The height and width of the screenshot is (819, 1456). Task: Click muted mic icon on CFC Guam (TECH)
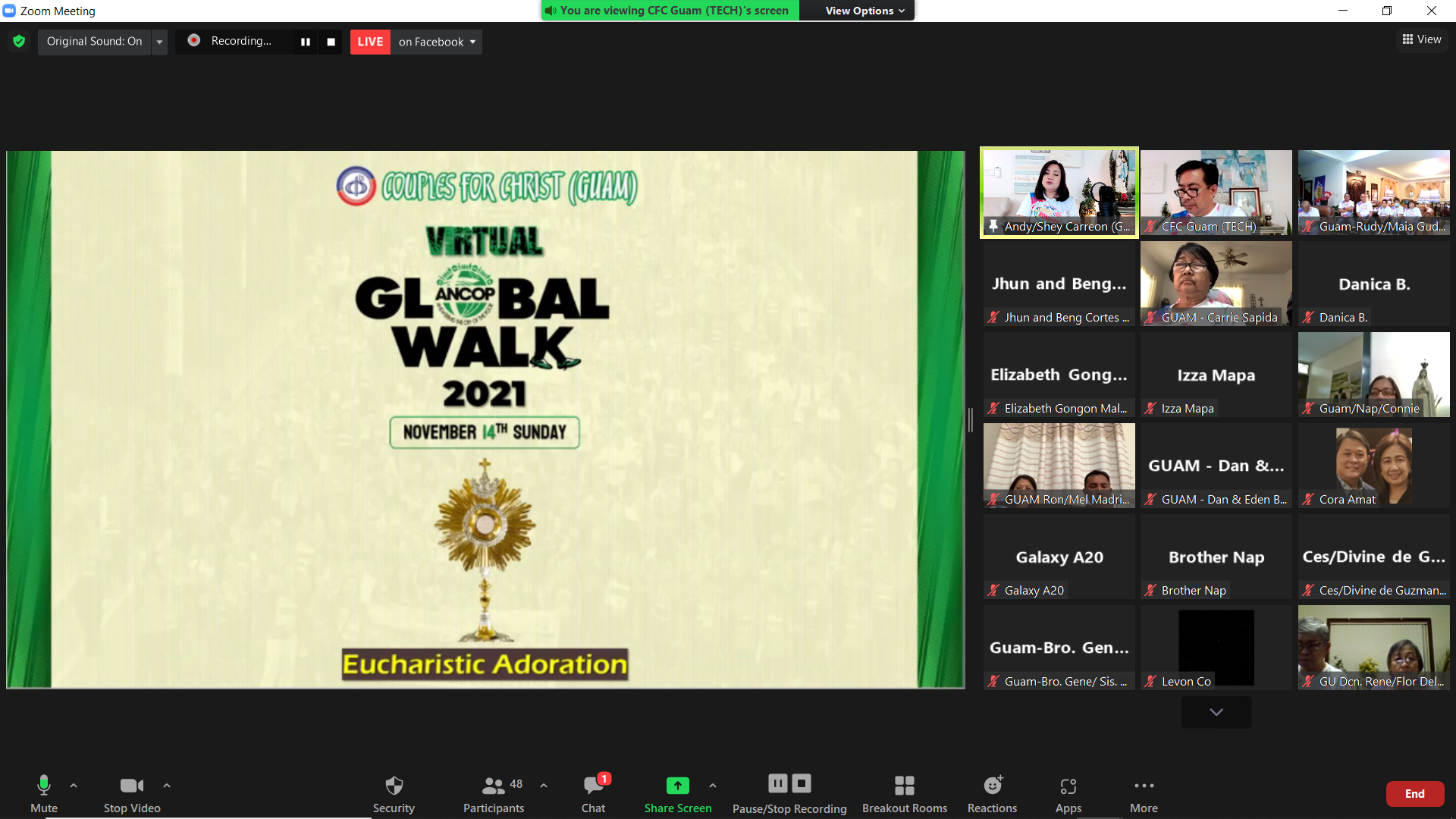coord(1150,226)
